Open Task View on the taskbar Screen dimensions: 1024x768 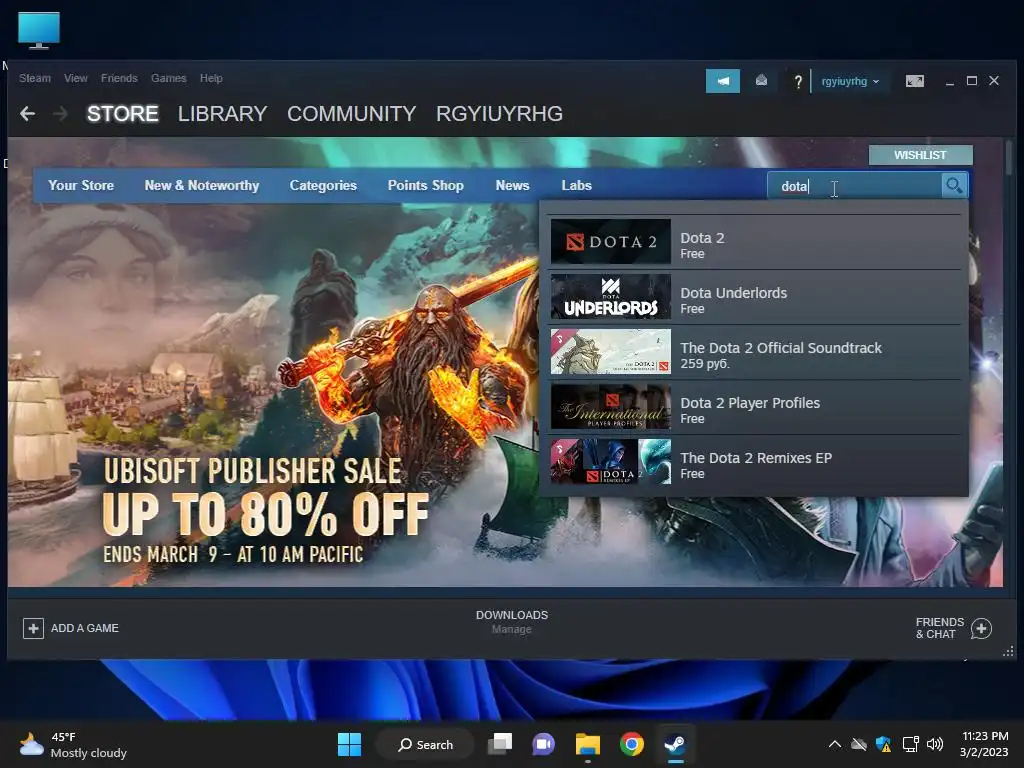point(500,744)
